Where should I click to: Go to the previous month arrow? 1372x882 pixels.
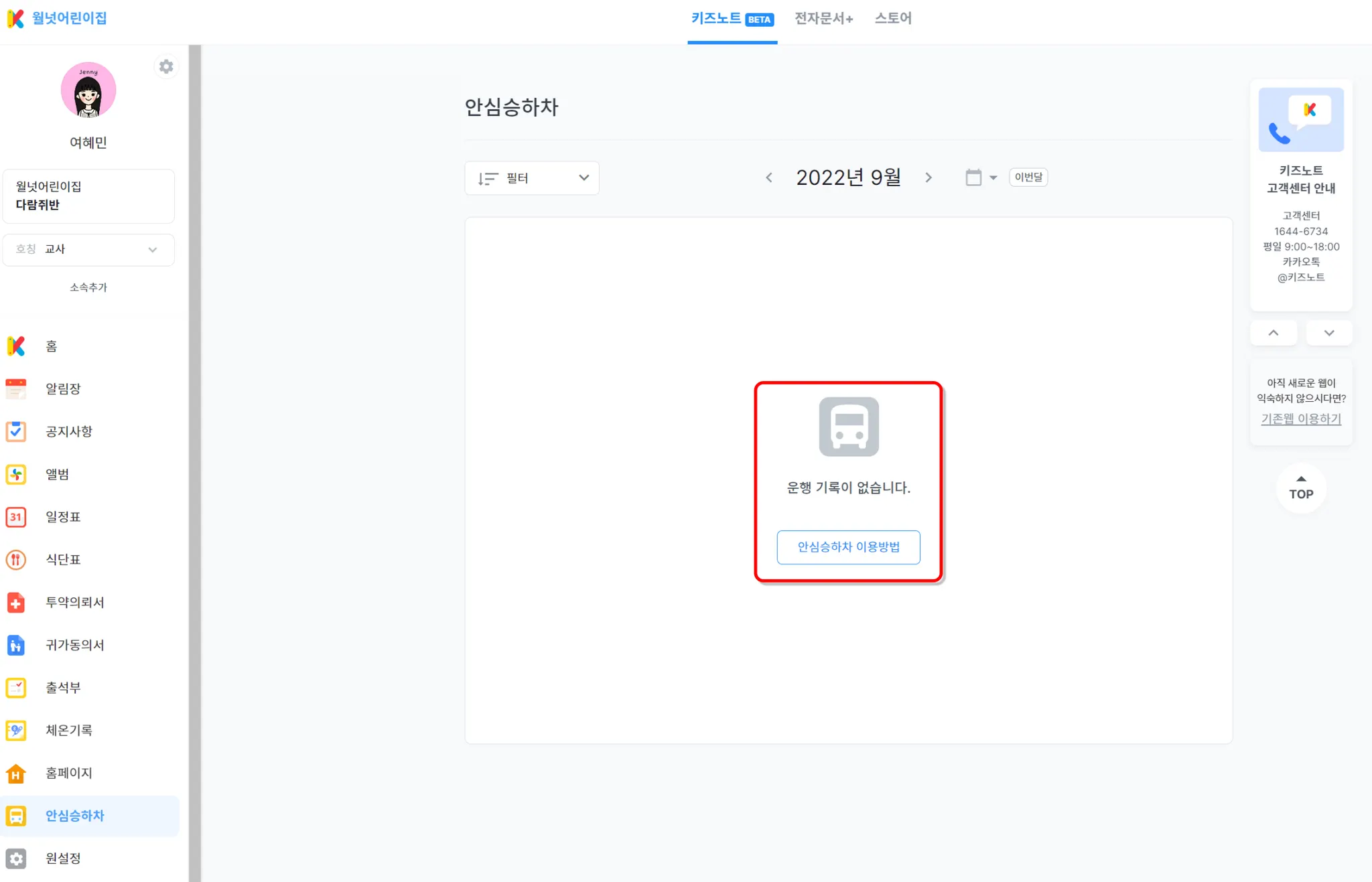pos(769,177)
